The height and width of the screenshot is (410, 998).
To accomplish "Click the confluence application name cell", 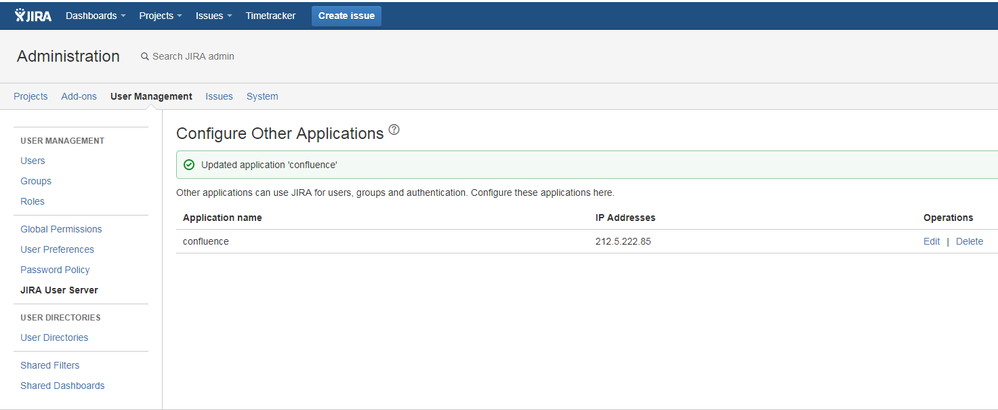I will [206, 242].
